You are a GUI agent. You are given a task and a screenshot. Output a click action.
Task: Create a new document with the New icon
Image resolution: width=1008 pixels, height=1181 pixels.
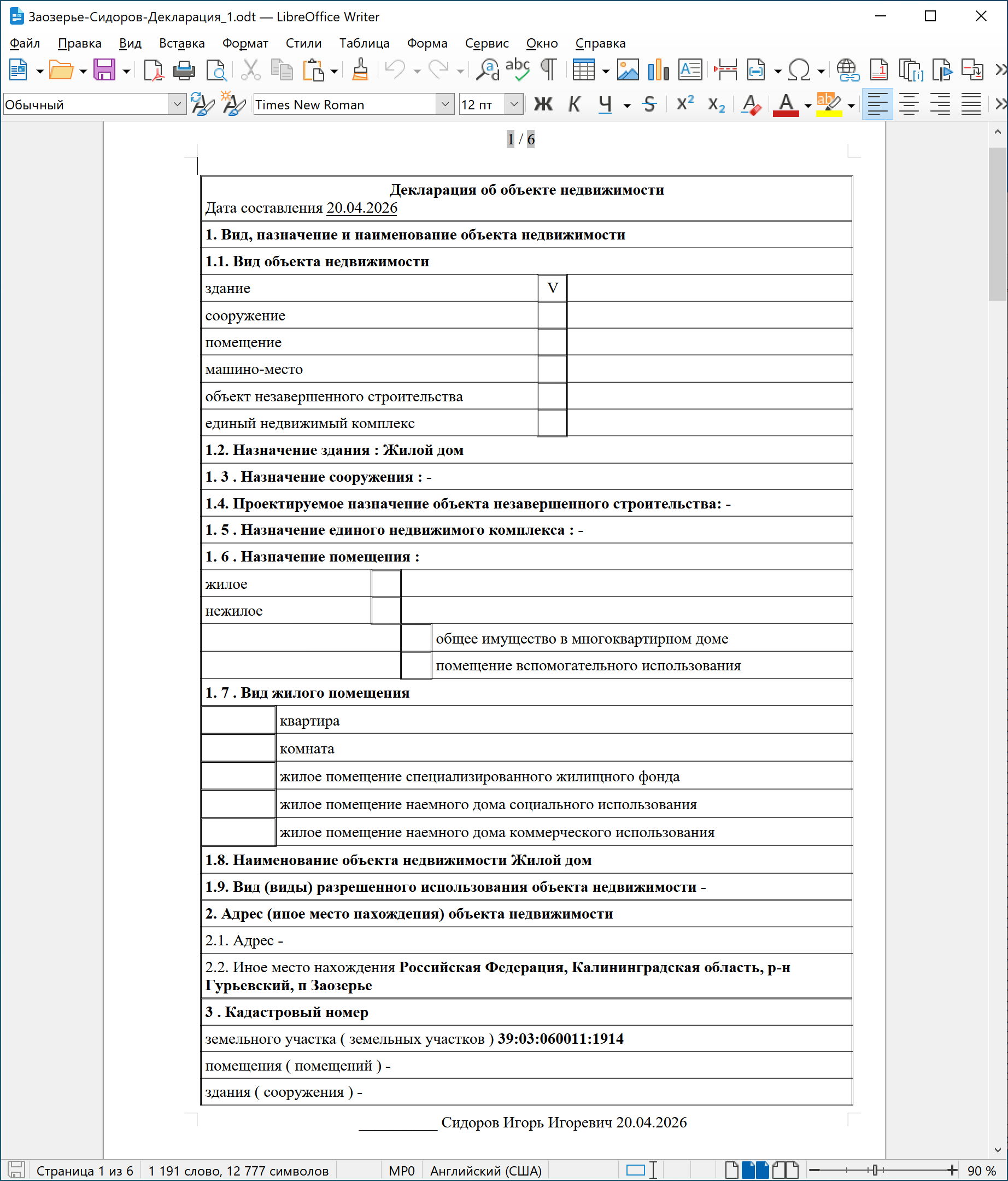(x=17, y=70)
